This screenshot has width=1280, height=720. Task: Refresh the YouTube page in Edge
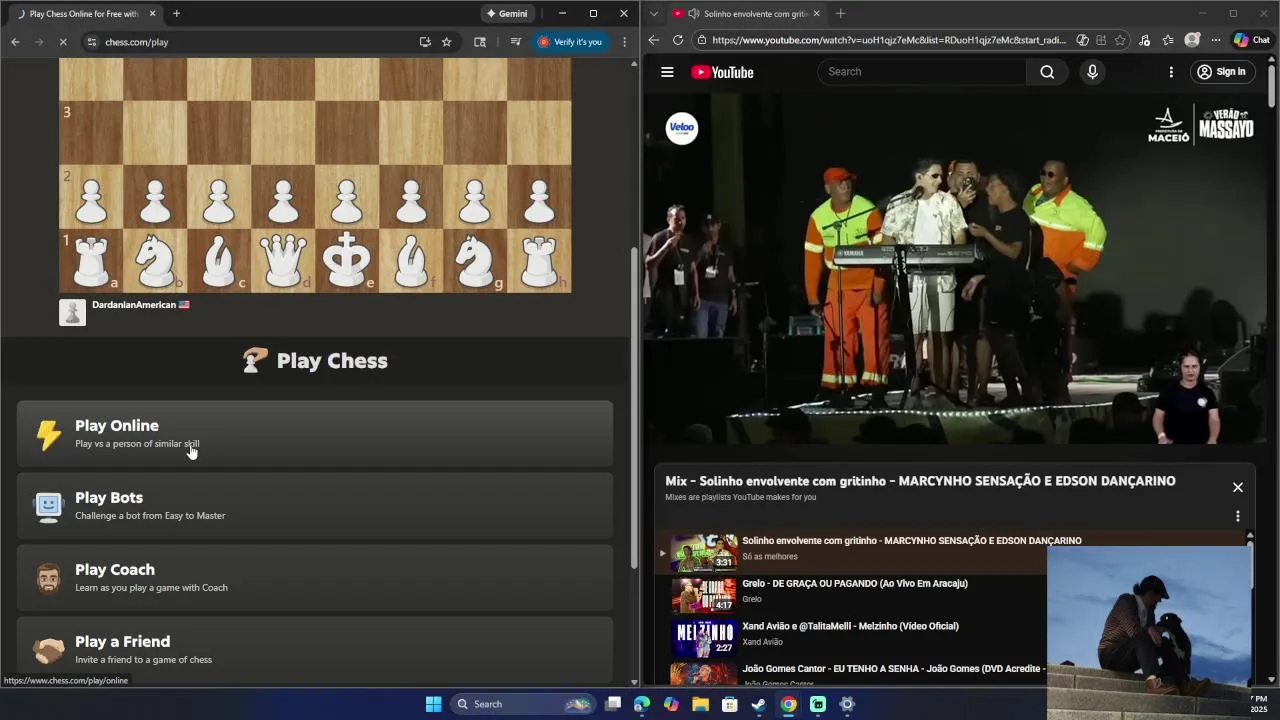pyautogui.click(x=678, y=40)
